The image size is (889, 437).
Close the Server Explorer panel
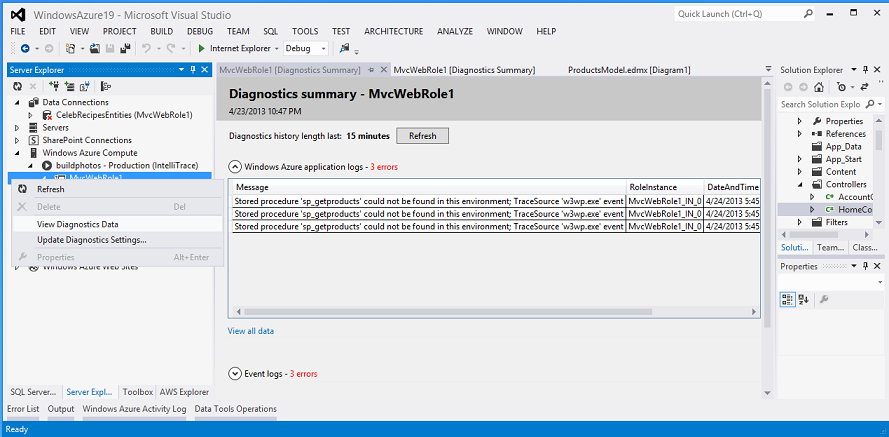click(204, 70)
